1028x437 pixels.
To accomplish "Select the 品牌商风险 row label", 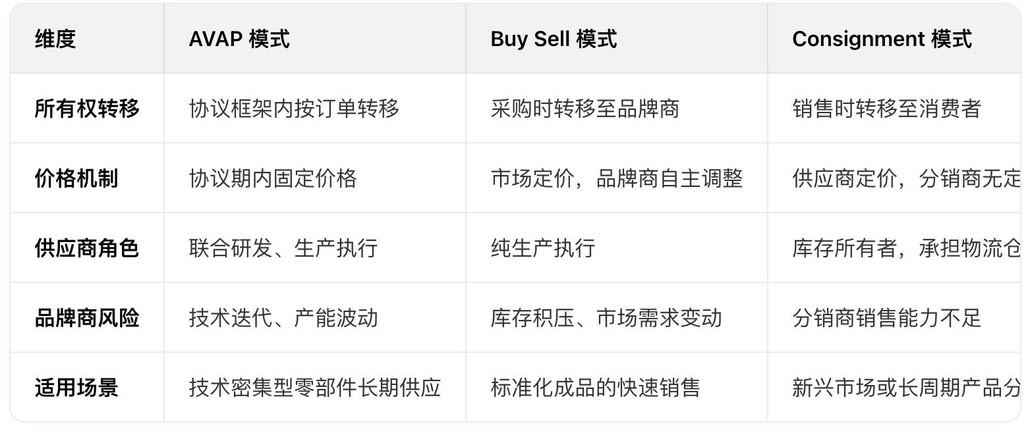I will click(87, 318).
